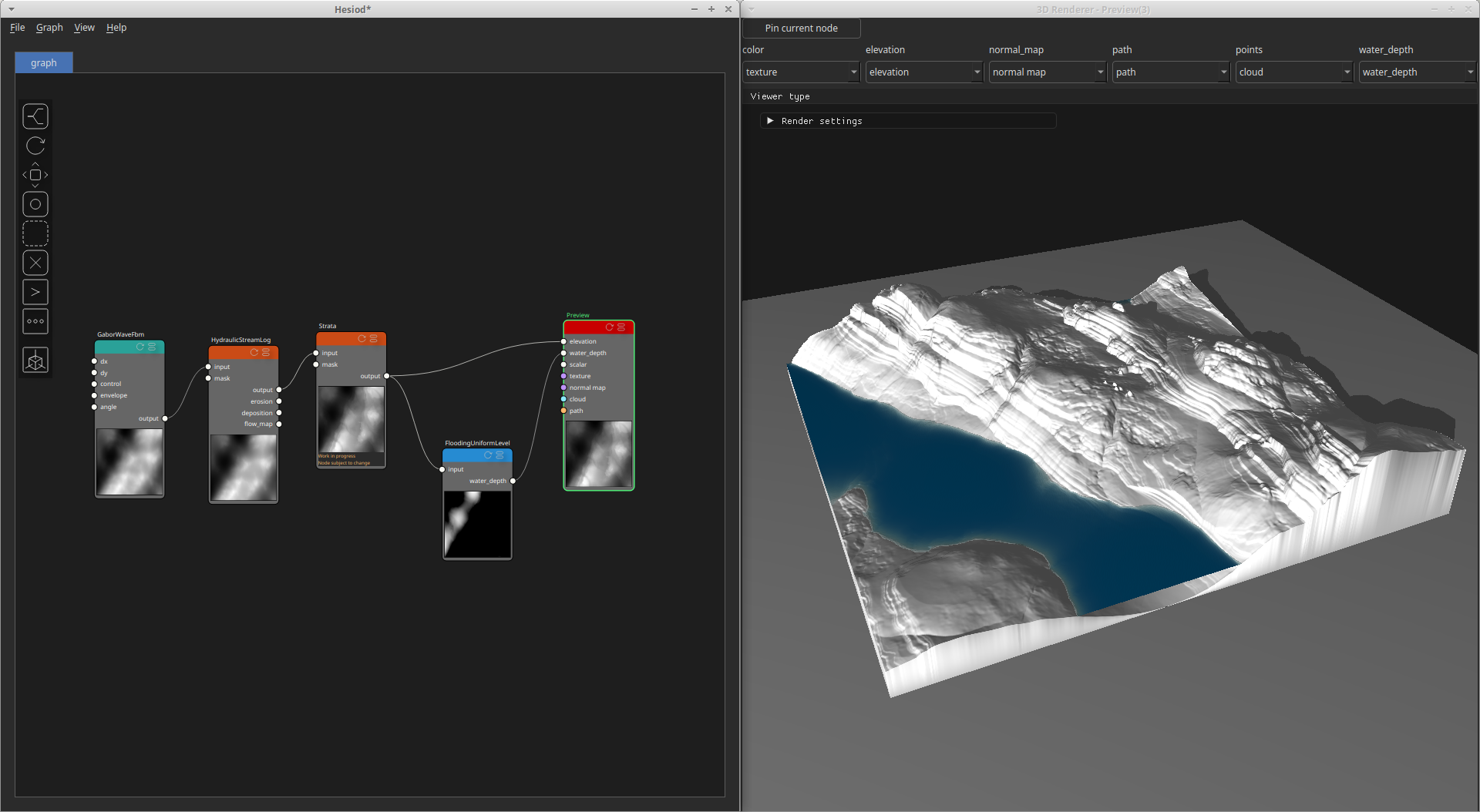
Task: Open the color dropdown showing texture
Action: (x=801, y=72)
